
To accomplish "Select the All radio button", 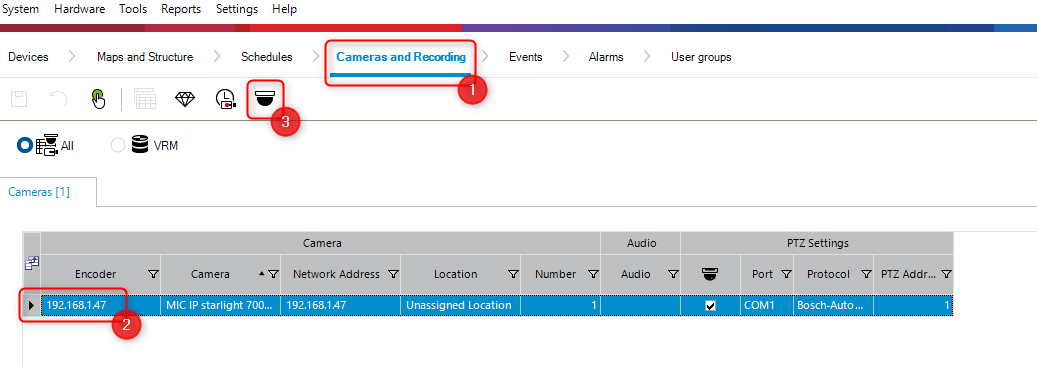I will (x=24, y=145).
